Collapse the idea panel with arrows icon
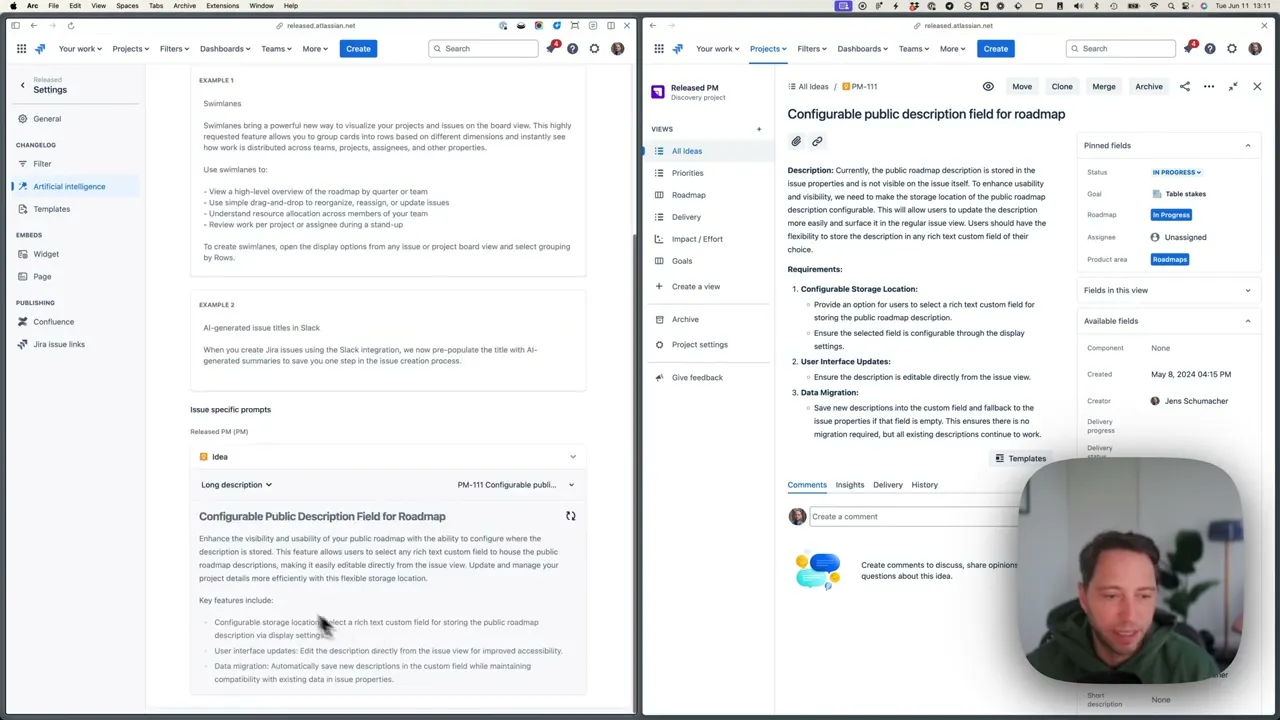This screenshot has height=720, width=1280. point(1233,86)
